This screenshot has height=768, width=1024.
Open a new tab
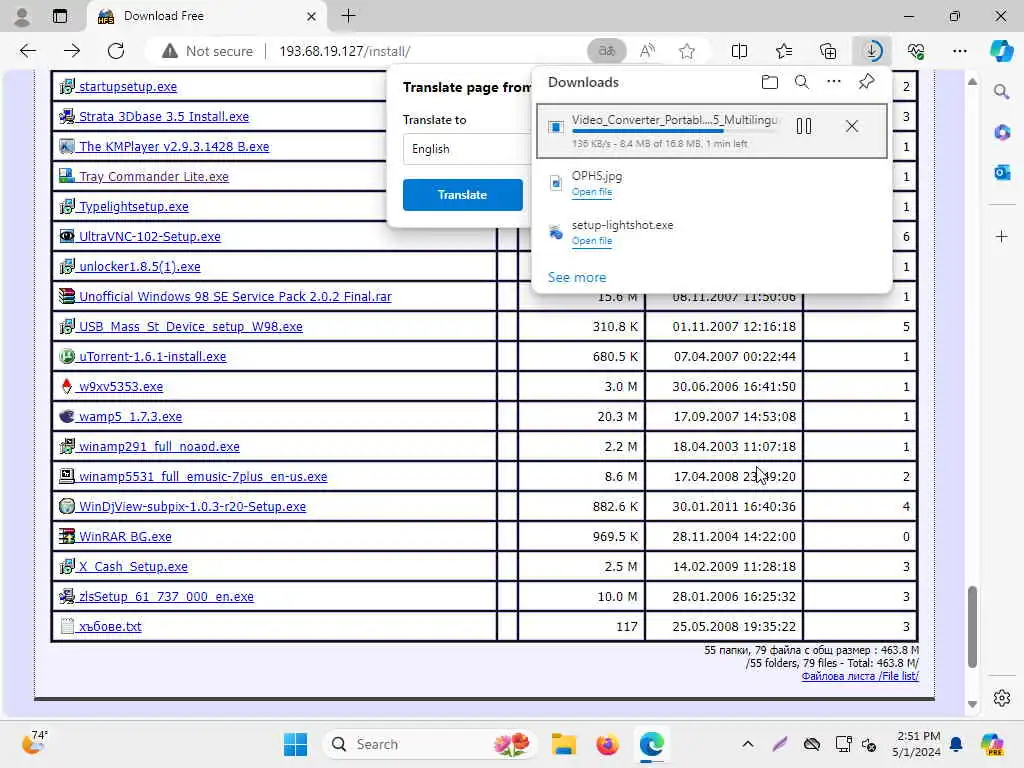(x=349, y=16)
